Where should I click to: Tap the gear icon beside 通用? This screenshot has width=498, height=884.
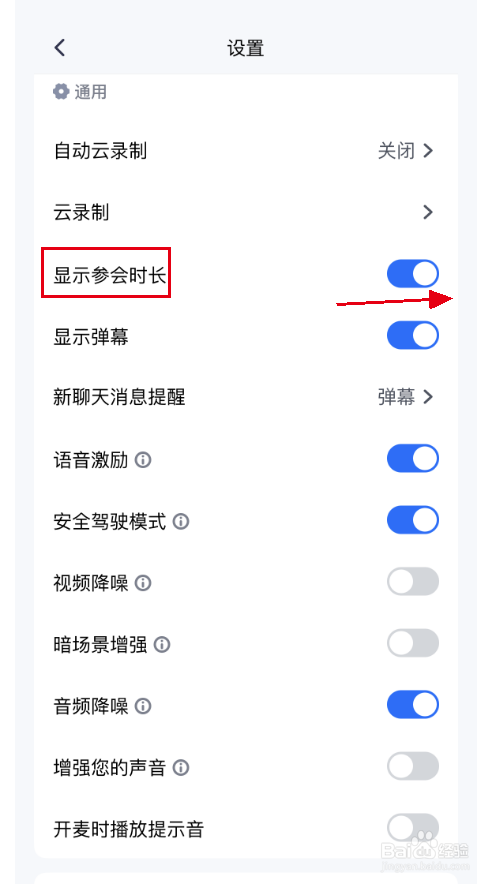click(x=61, y=91)
